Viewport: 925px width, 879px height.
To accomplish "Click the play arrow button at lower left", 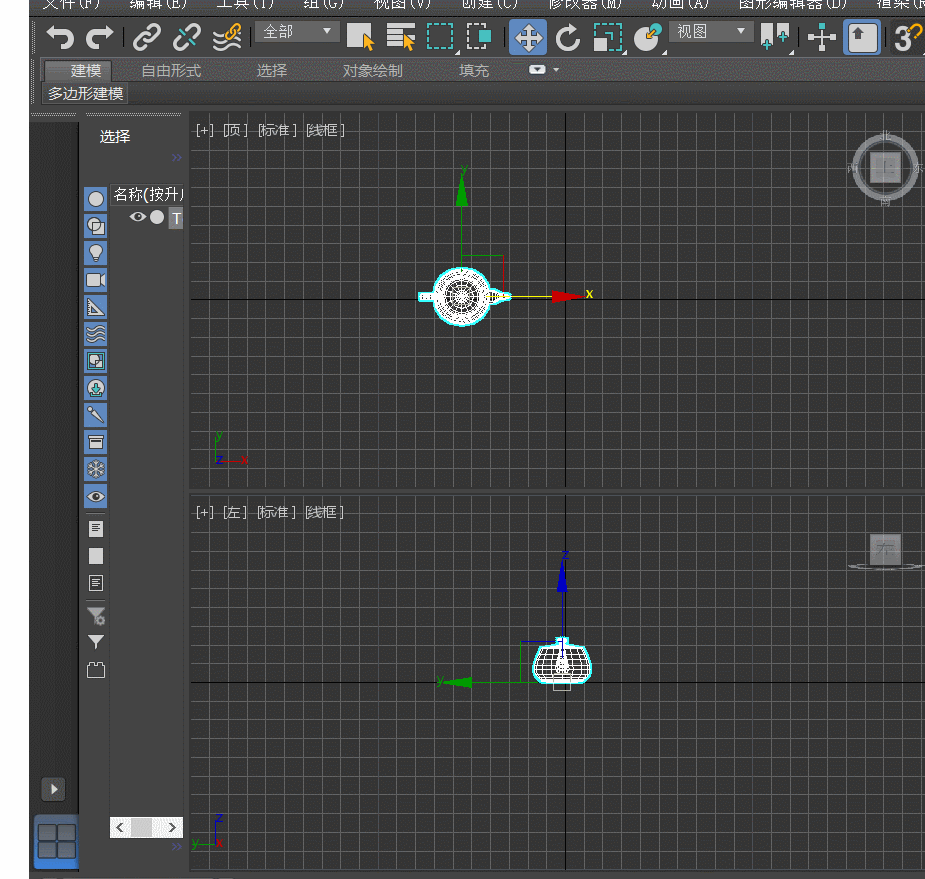I will pyautogui.click(x=54, y=789).
